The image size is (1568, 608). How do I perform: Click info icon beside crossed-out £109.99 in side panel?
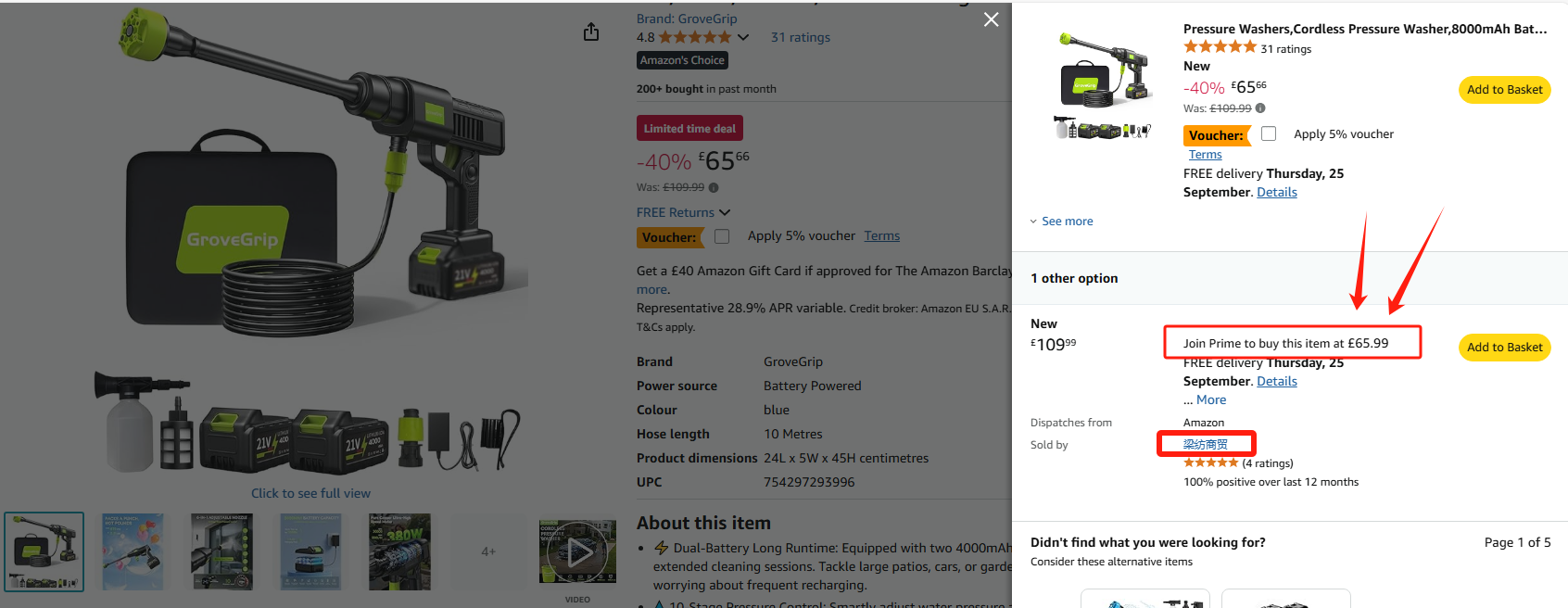click(x=1260, y=108)
